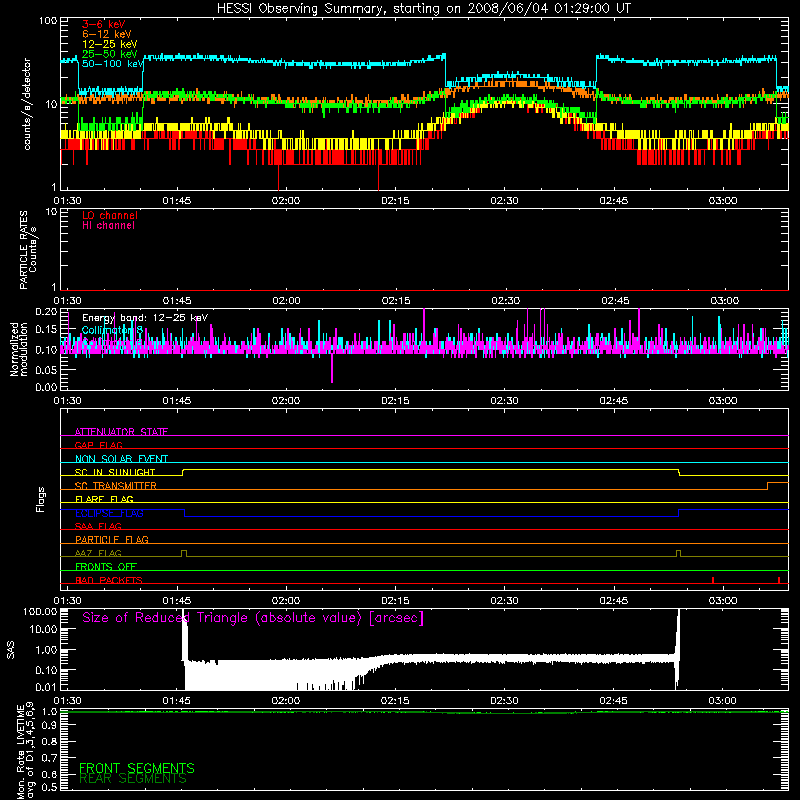The width and height of the screenshot is (800, 800).
Task: Click the first AAZ flag pulse near 01:45
Action: [184, 554]
